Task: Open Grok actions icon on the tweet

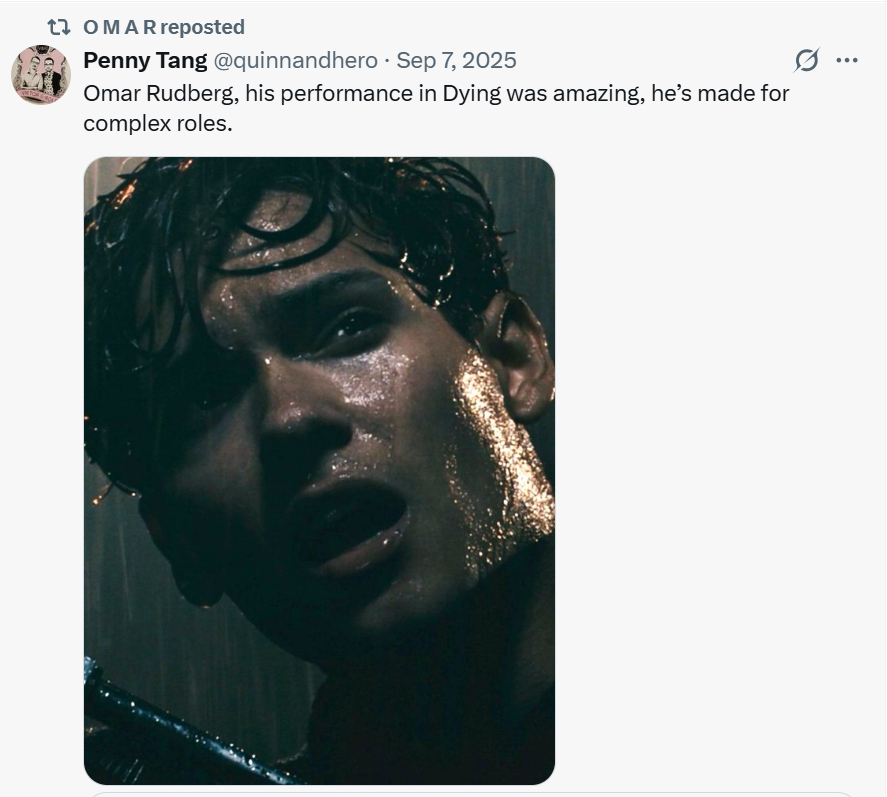Action: (x=806, y=60)
